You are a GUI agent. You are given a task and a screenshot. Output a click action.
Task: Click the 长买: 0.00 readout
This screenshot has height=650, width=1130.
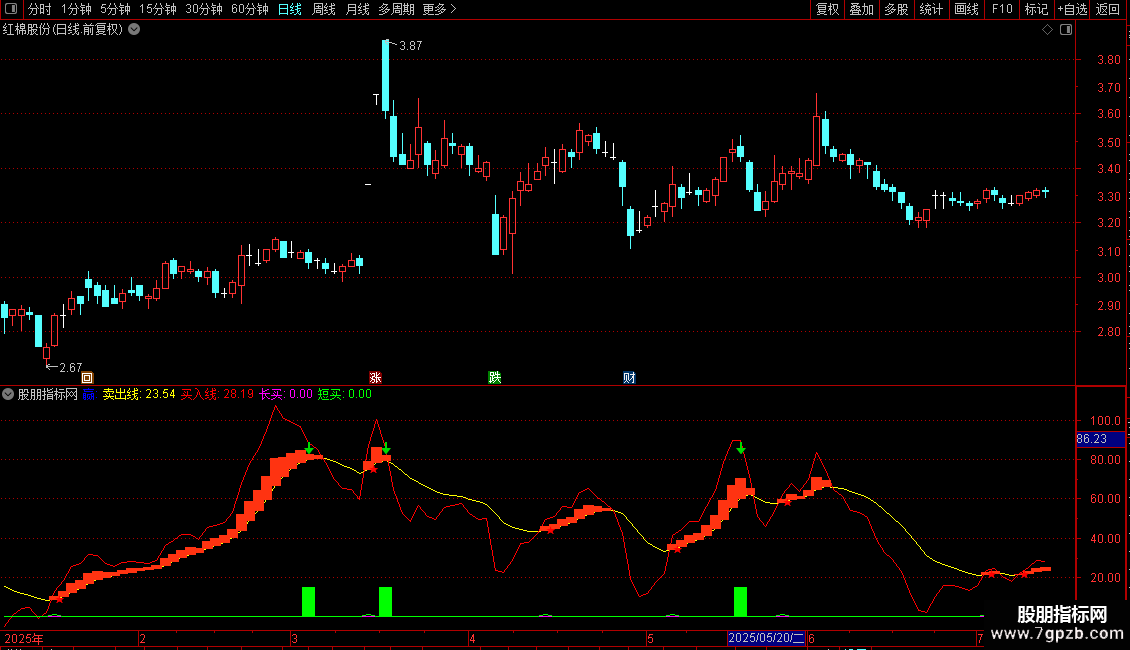[x=286, y=394]
